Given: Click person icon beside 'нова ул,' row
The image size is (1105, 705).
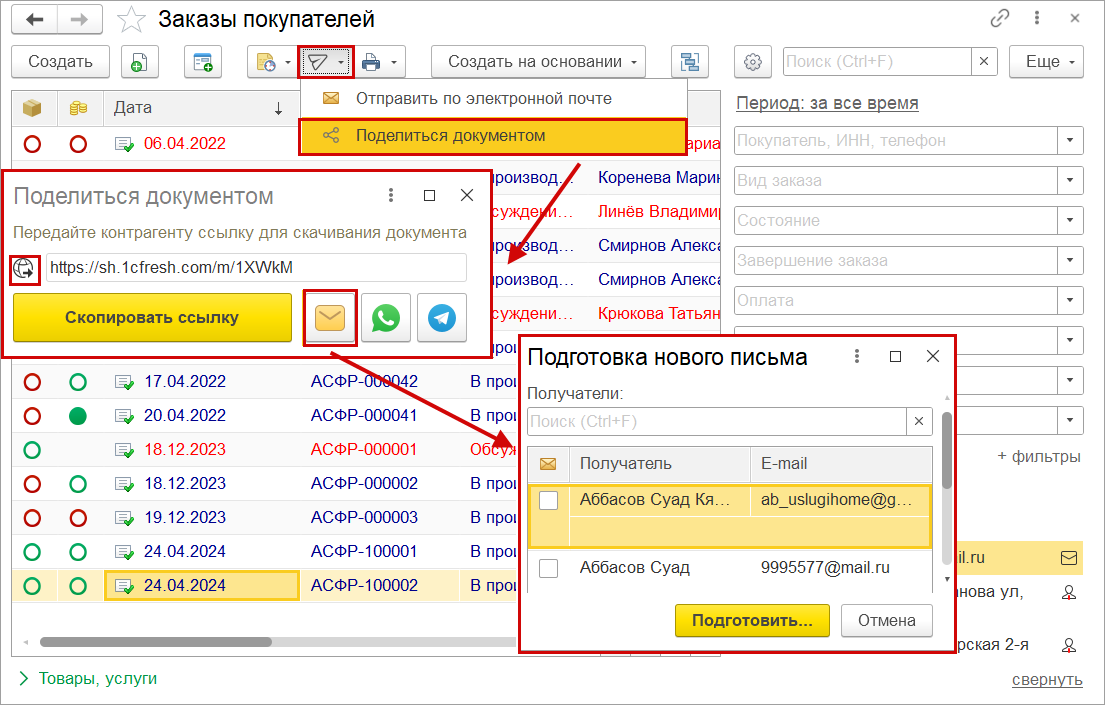Looking at the screenshot, I should tap(1068, 593).
